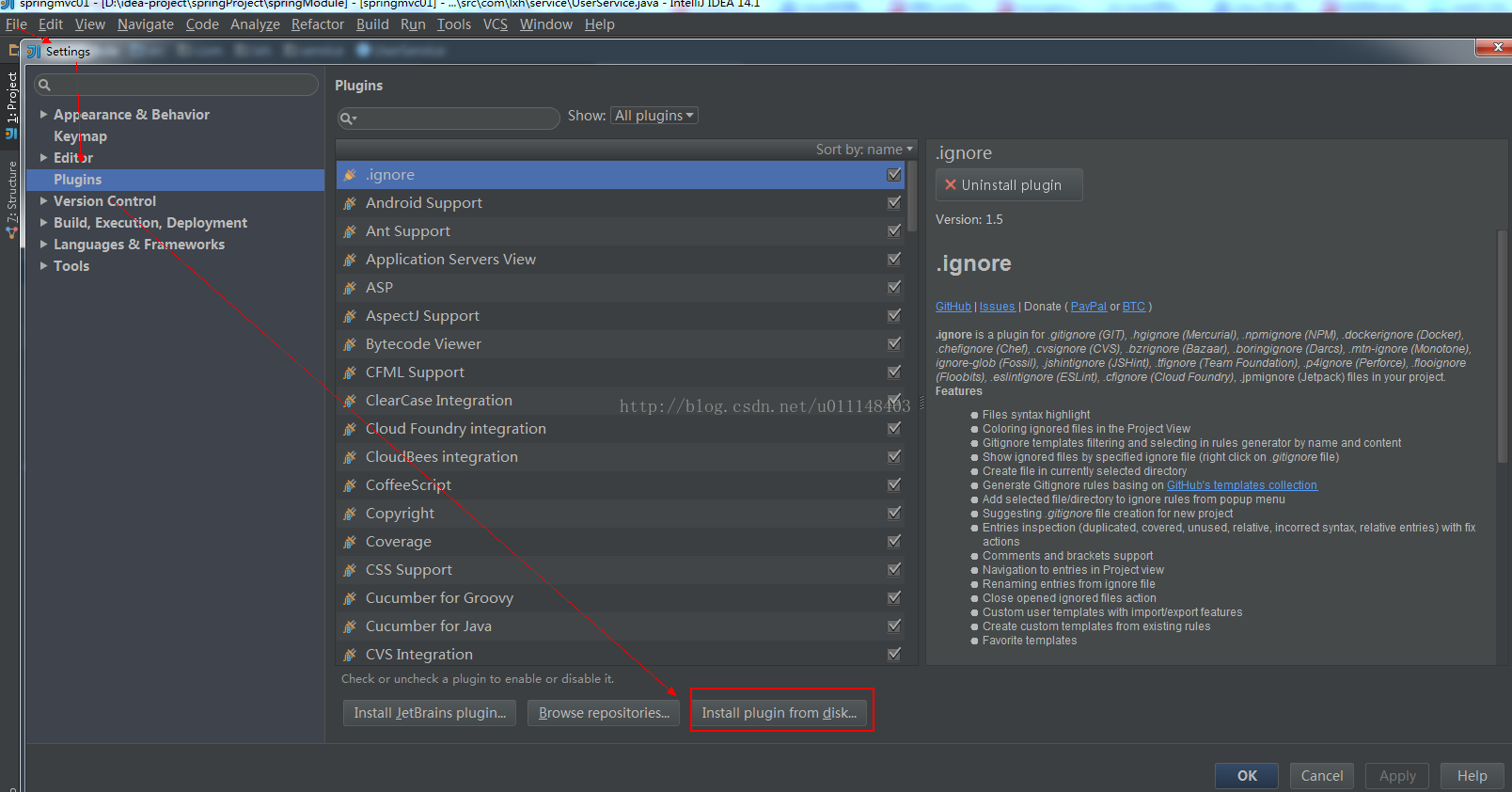Viewport: 1512px width, 792px height.
Task: Disable the .ignore plugin checkbox
Action: tap(894, 174)
